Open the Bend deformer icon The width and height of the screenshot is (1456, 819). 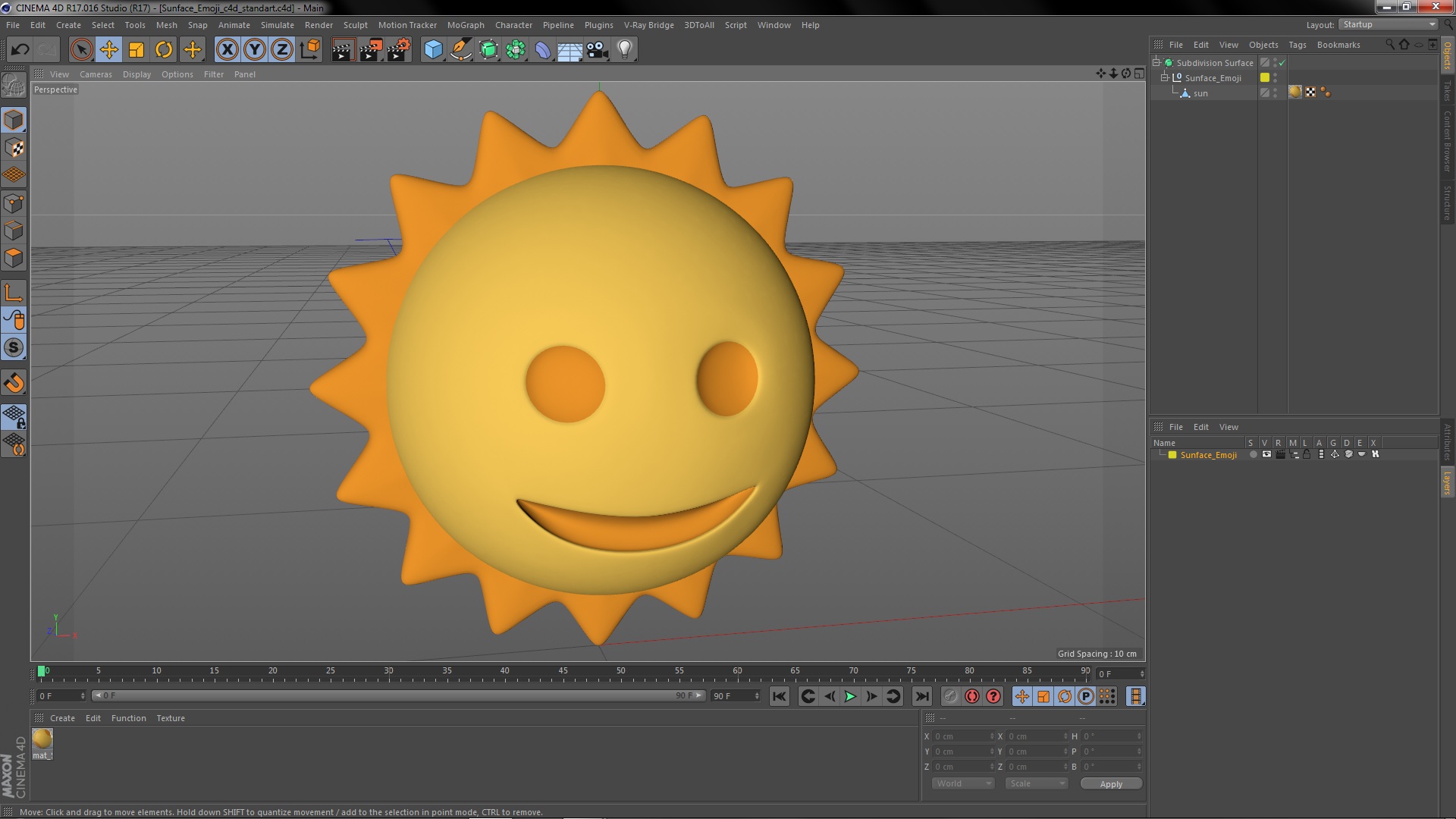click(543, 50)
